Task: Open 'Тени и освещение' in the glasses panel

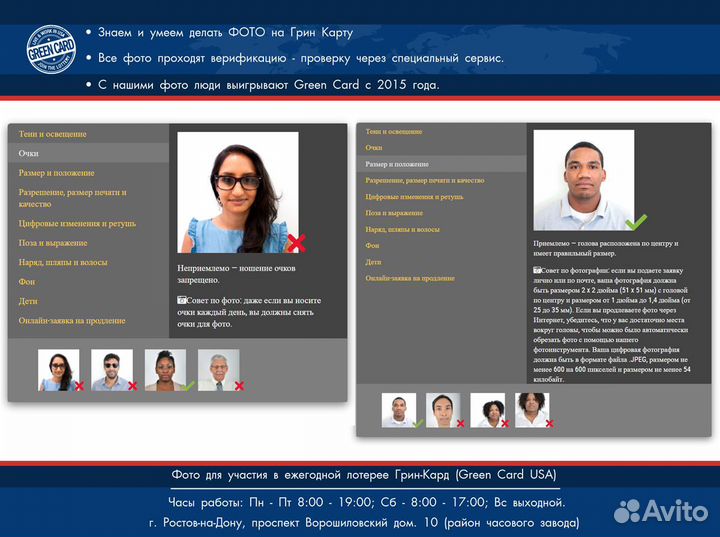Action: point(52,134)
